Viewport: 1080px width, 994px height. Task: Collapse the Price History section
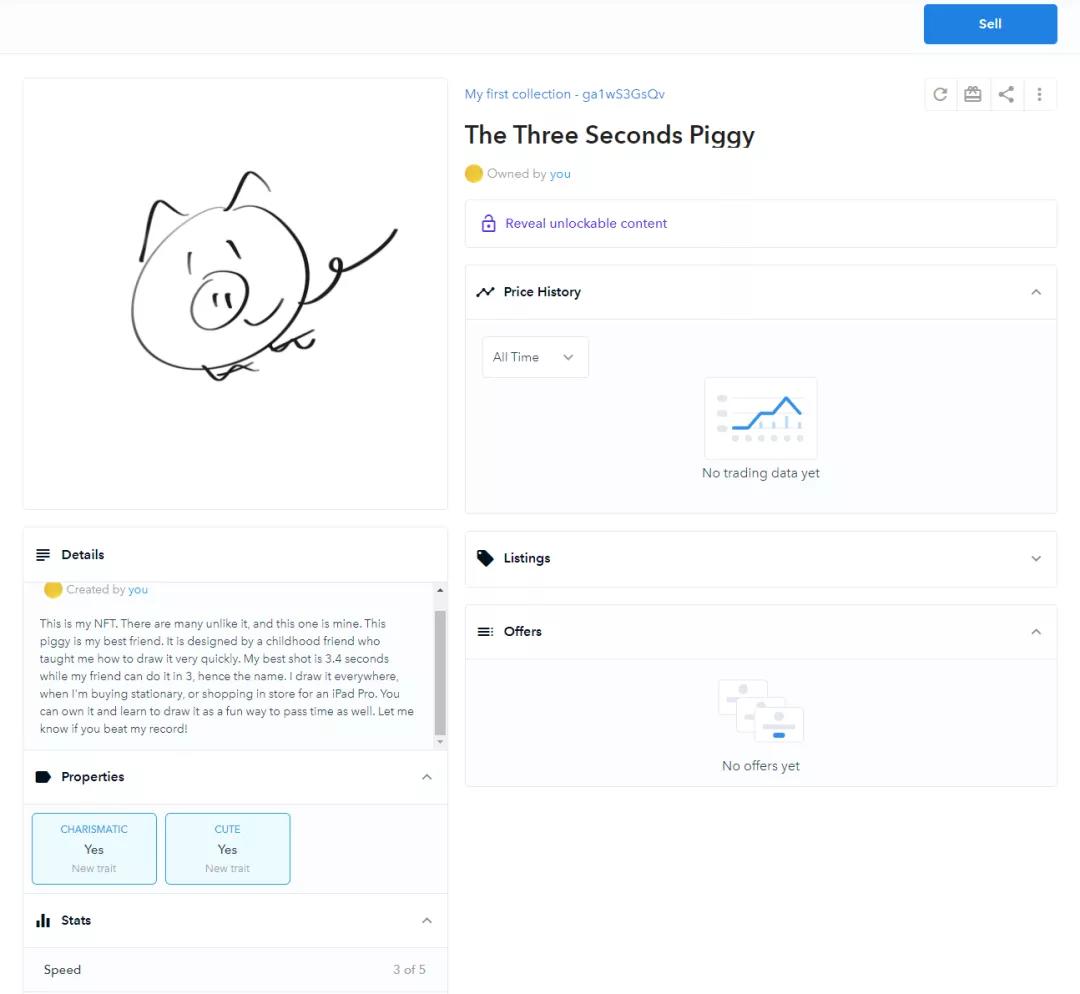(1036, 292)
